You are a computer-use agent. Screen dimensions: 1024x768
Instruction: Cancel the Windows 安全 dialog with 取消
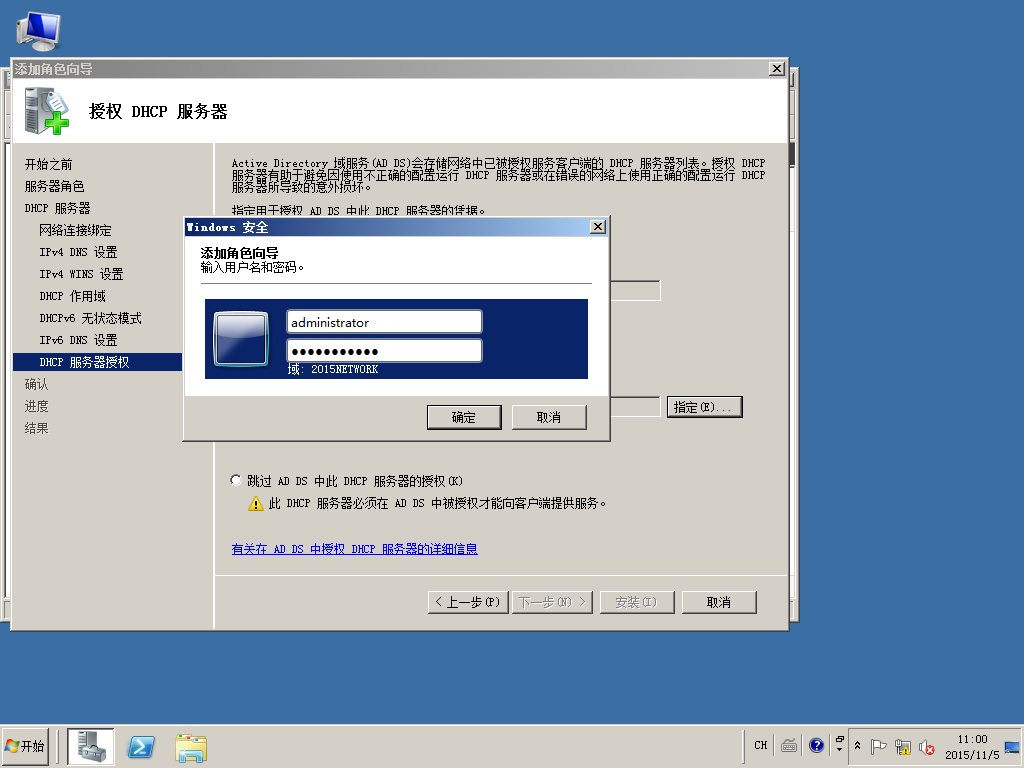(x=549, y=417)
